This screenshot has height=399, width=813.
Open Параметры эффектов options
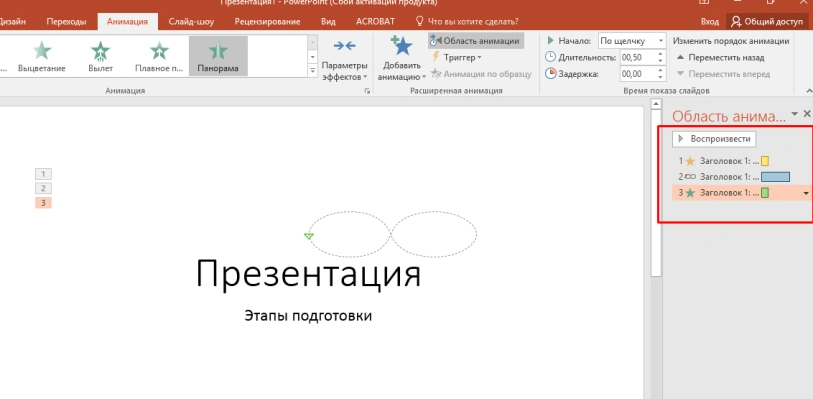pyautogui.click(x=344, y=60)
